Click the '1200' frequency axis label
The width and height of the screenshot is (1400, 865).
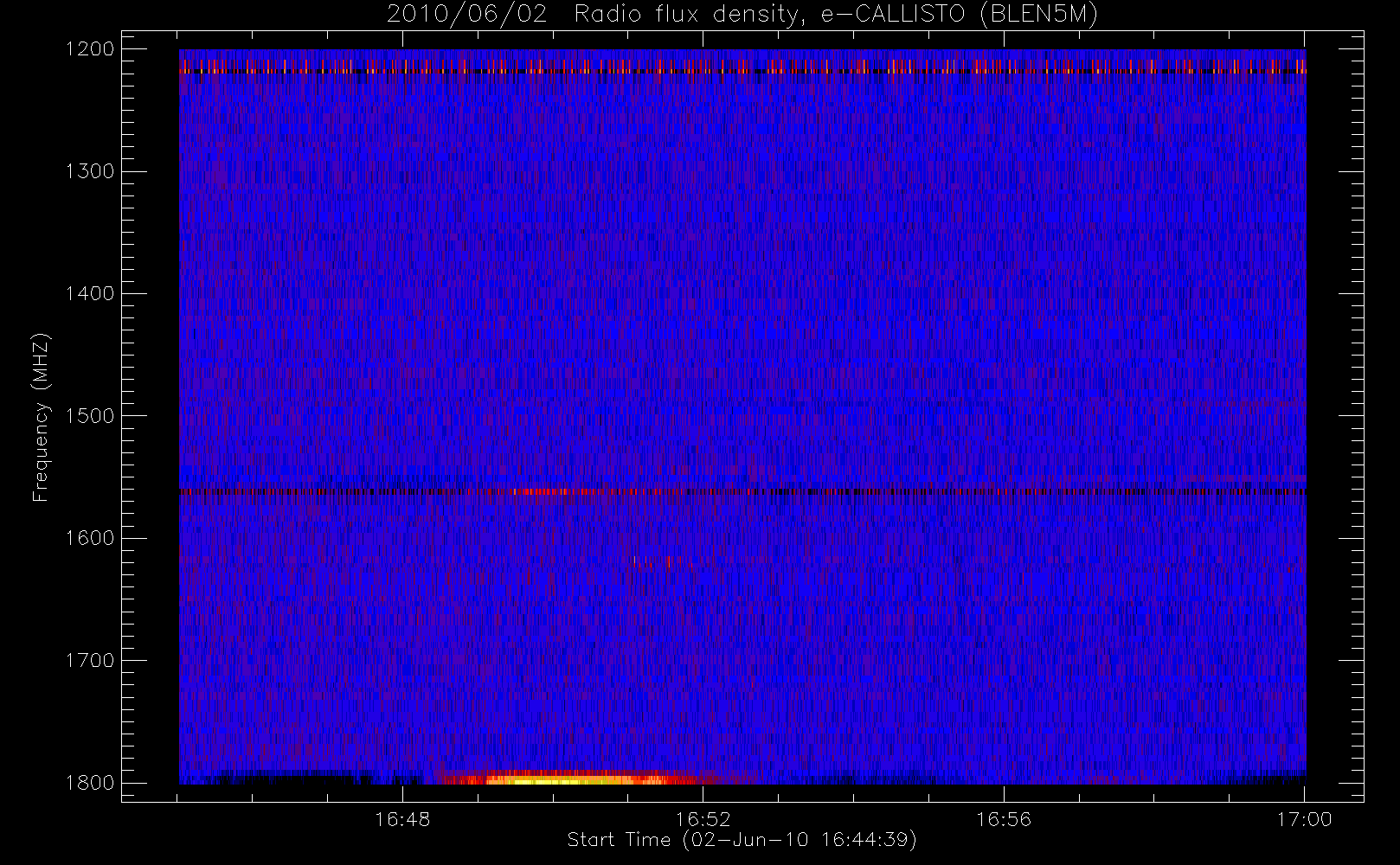(90, 49)
